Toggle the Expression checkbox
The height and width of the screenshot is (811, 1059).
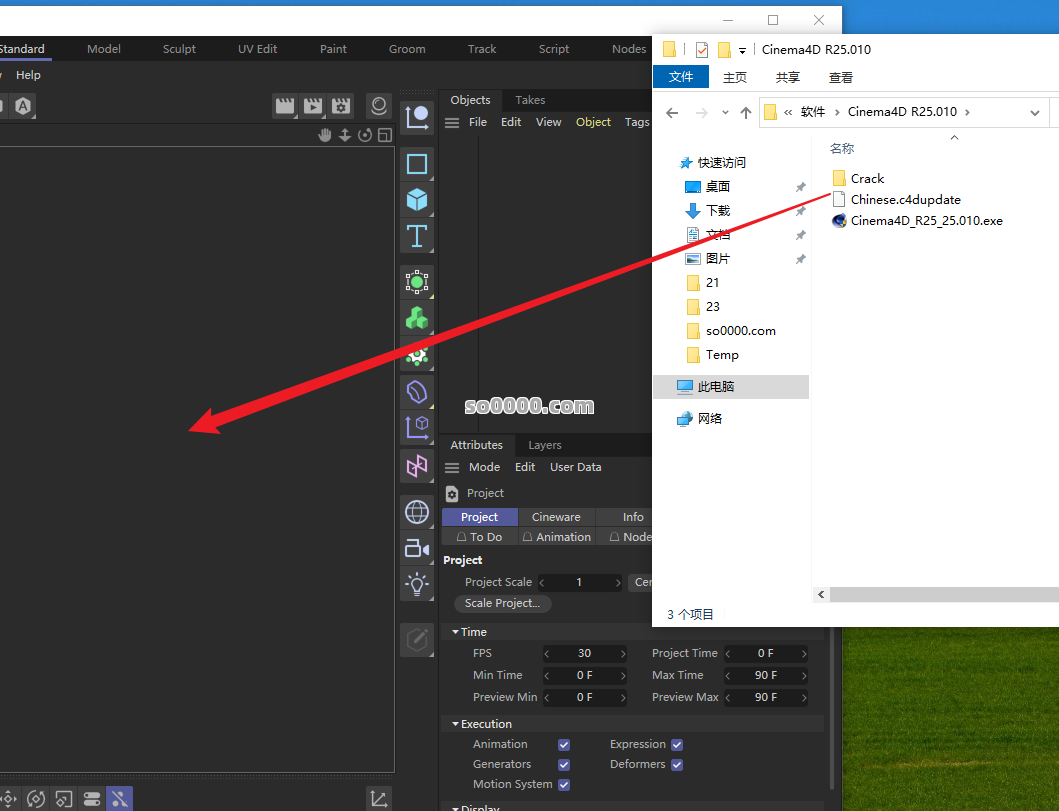(x=677, y=745)
